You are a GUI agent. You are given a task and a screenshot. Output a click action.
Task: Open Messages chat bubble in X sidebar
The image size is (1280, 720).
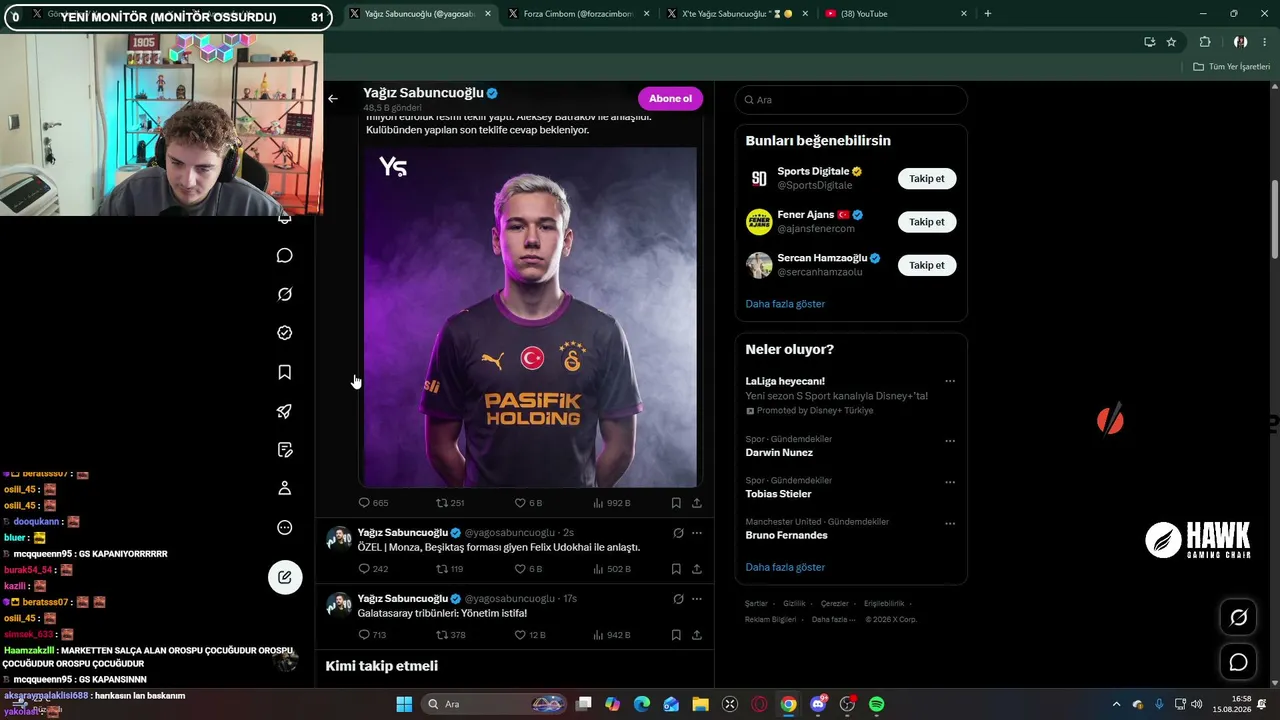[285, 256]
